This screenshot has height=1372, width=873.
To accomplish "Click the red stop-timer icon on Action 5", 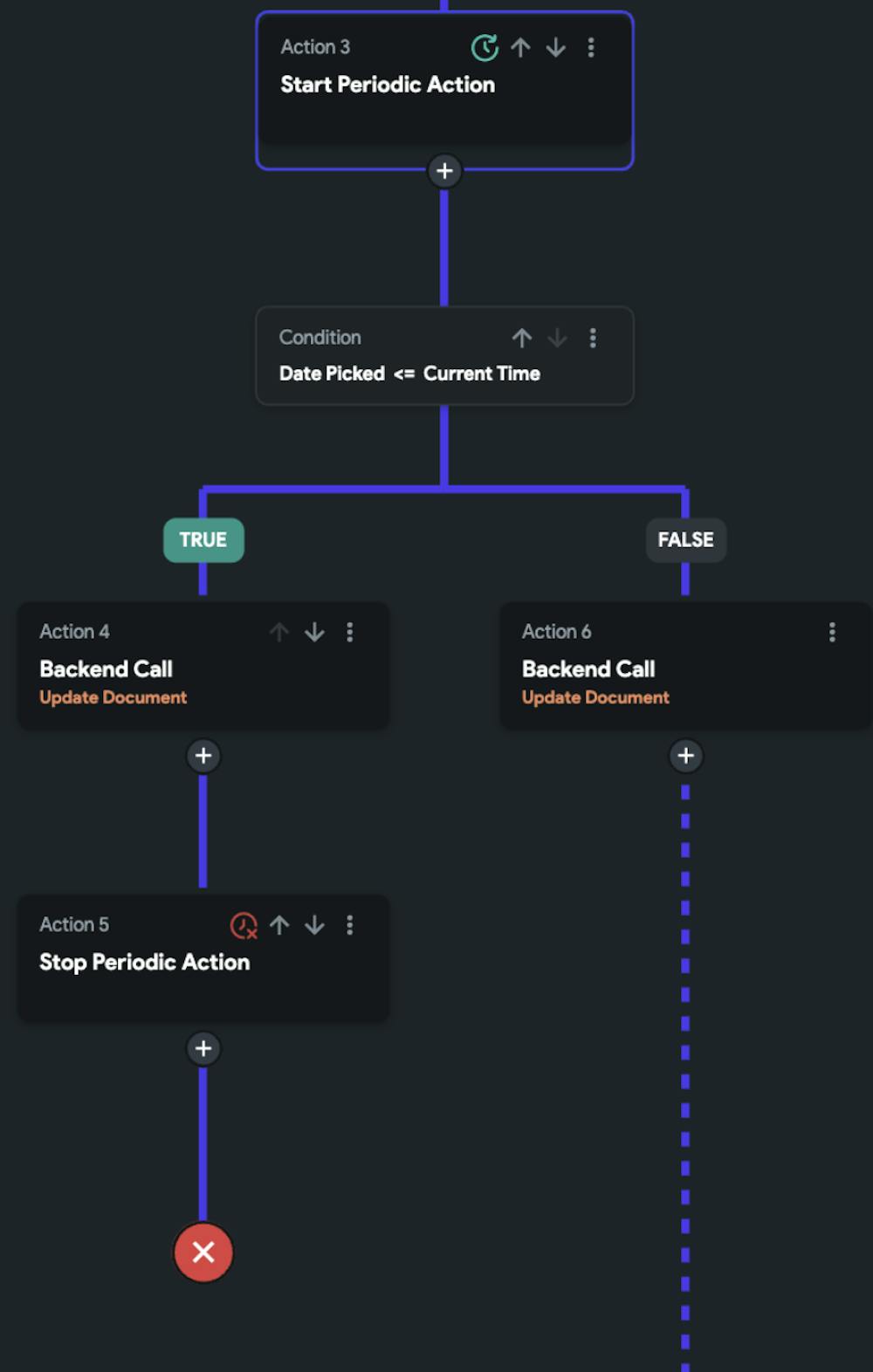I will pos(243,925).
